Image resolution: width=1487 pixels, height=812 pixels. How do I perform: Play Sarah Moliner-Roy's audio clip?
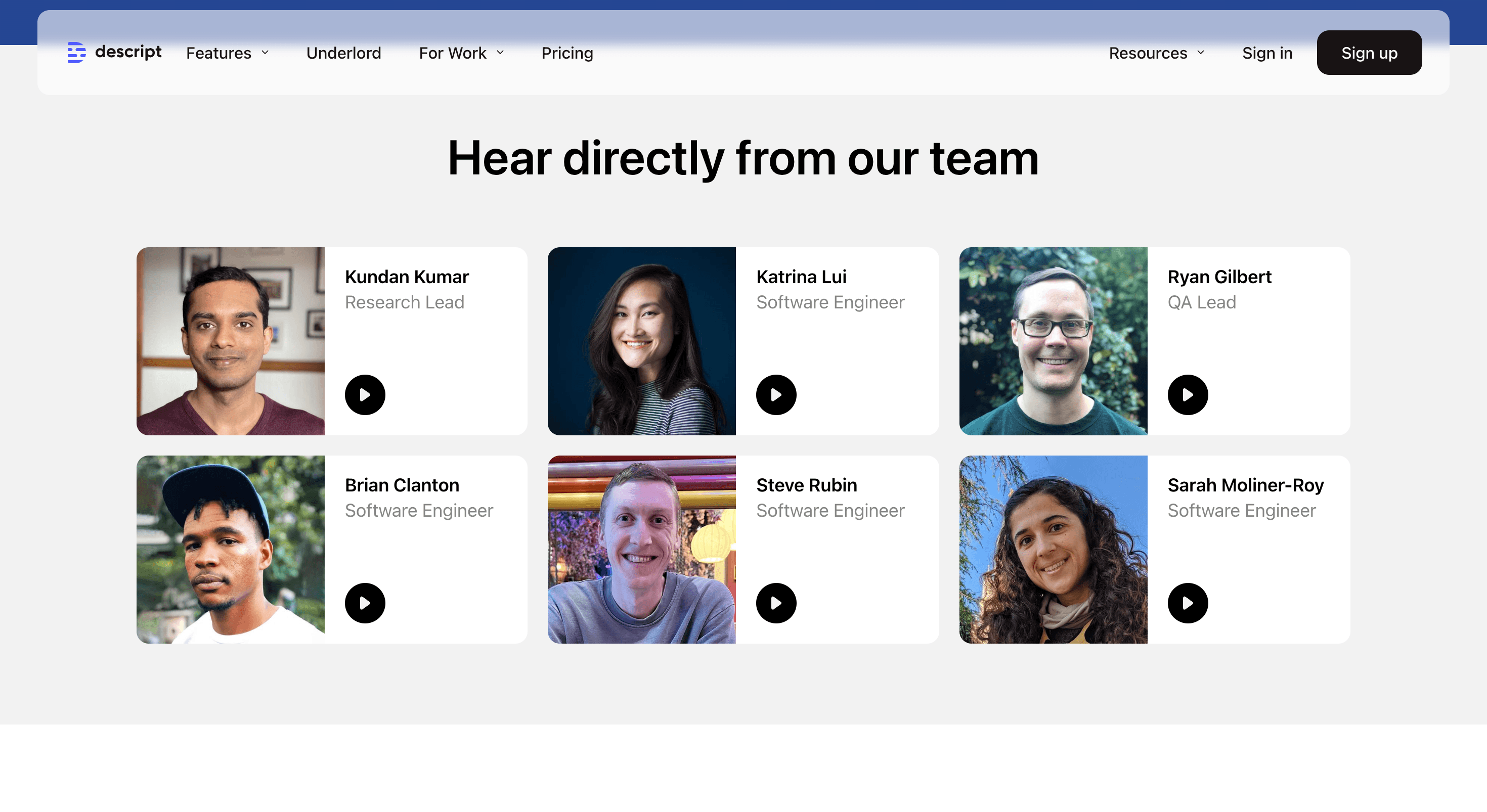[x=1188, y=603]
